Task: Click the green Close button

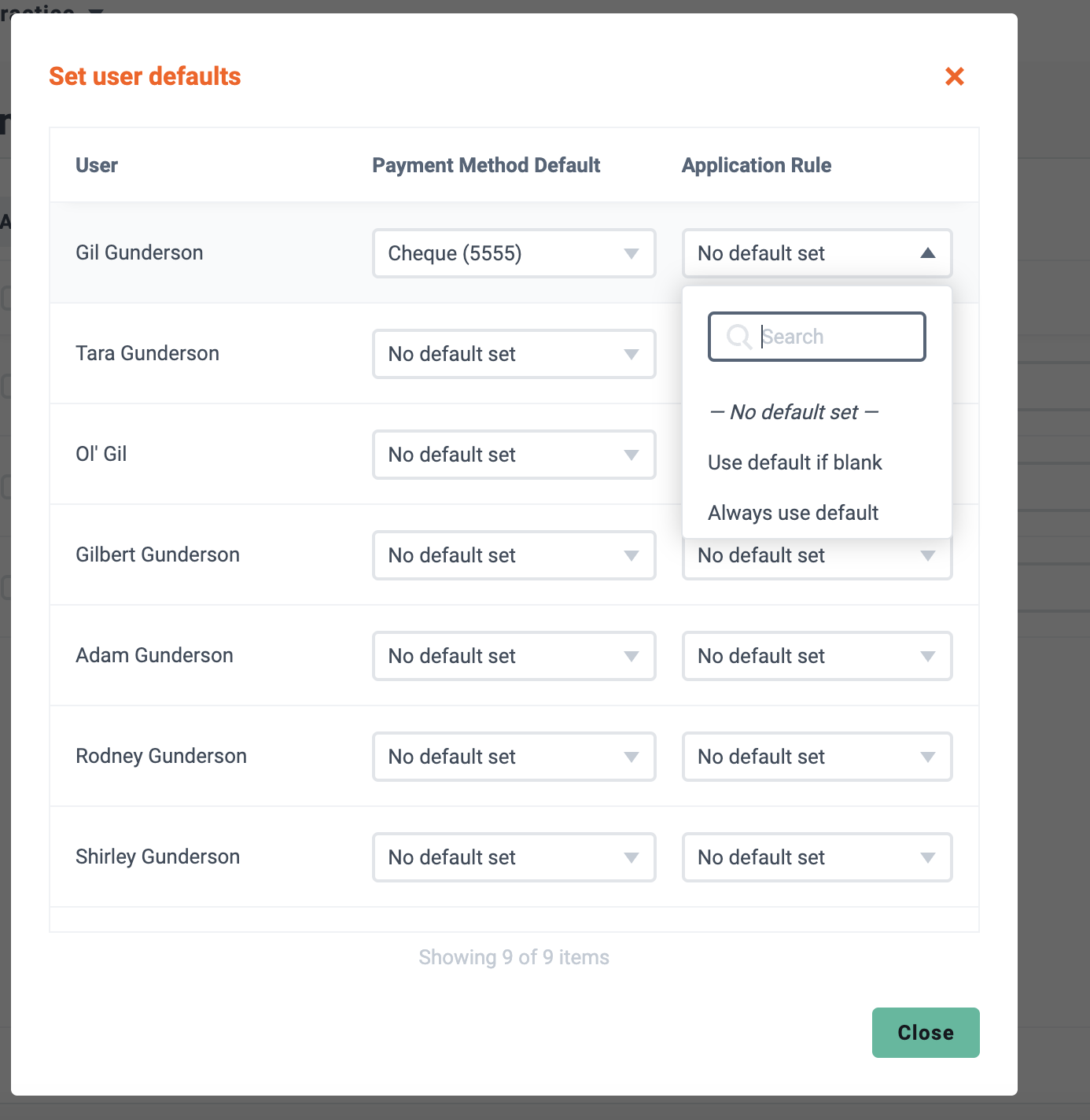Action: tap(926, 1033)
